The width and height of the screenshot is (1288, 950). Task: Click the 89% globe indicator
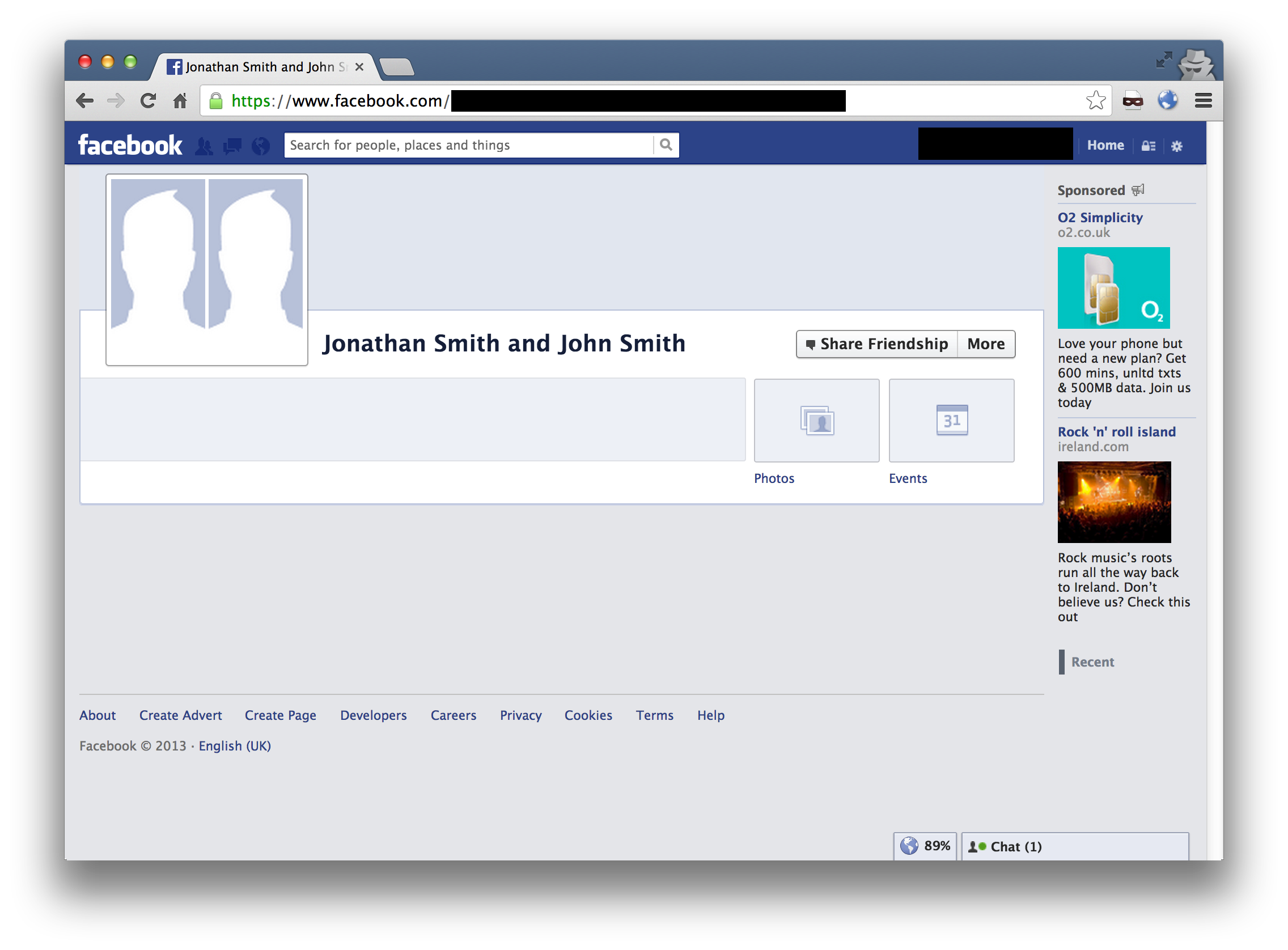coord(925,846)
